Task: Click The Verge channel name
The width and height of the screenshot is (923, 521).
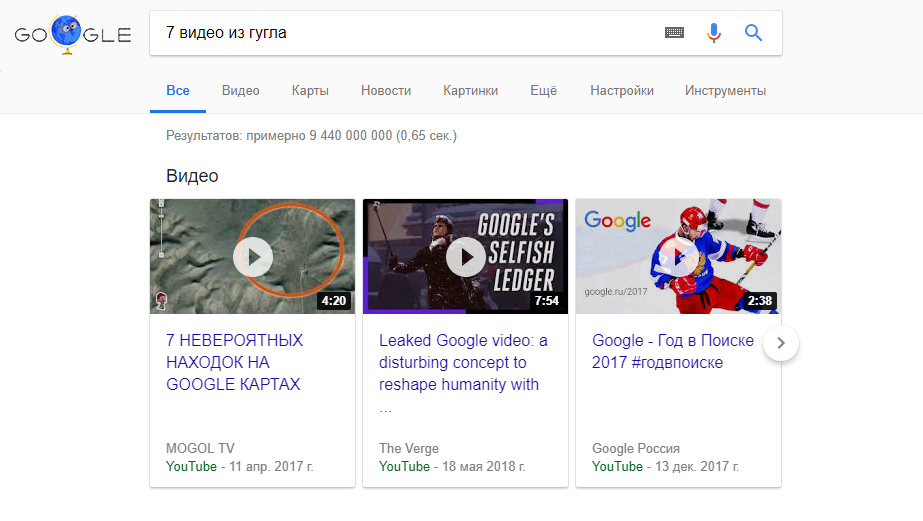Action: [409, 448]
